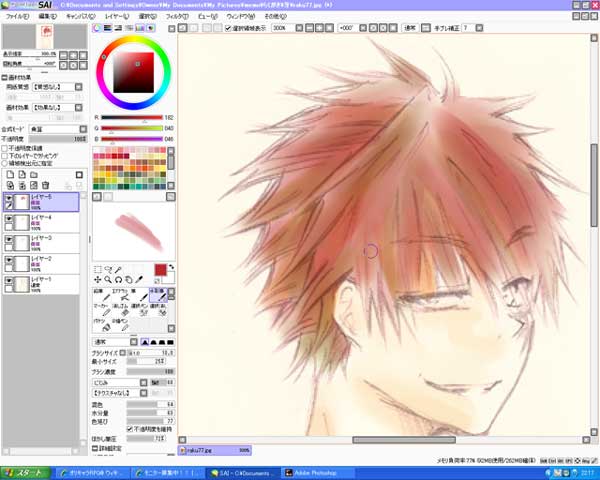This screenshot has height=480, width=600.
Task: Toggle the scratchpad panel icon
Action: click(151, 28)
